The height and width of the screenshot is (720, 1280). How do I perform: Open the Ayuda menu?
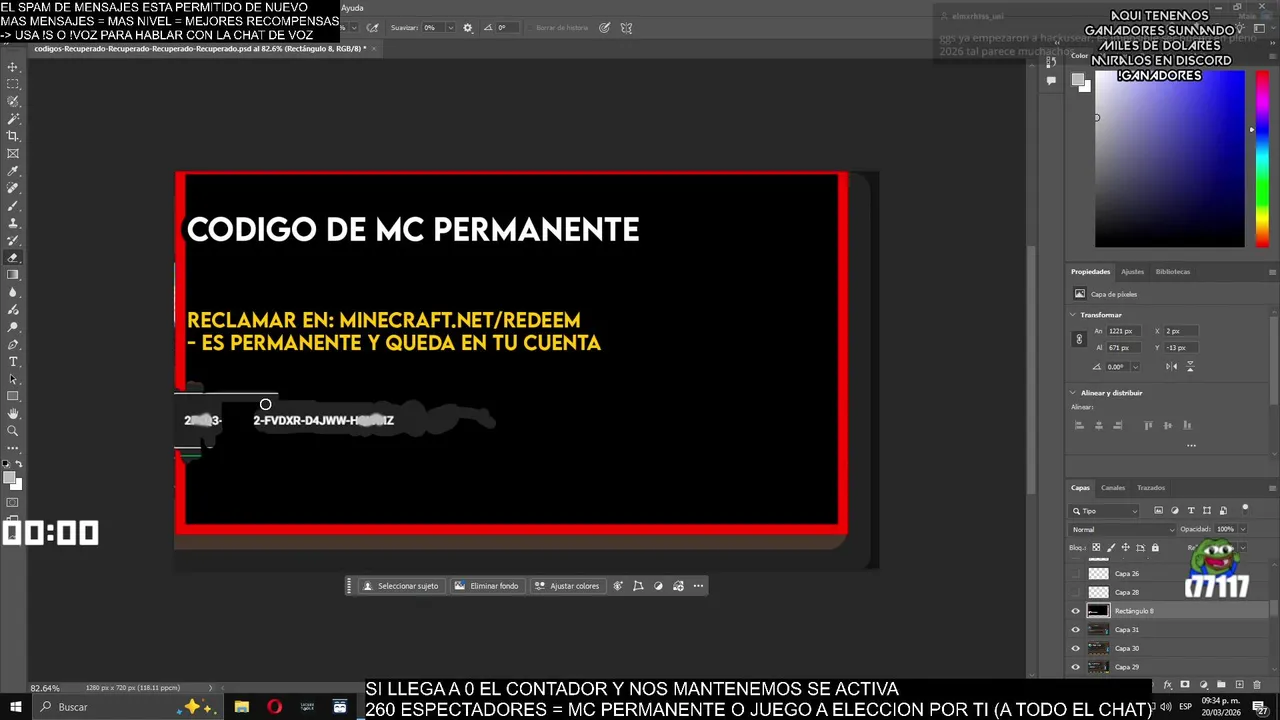[x=352, y=8]
